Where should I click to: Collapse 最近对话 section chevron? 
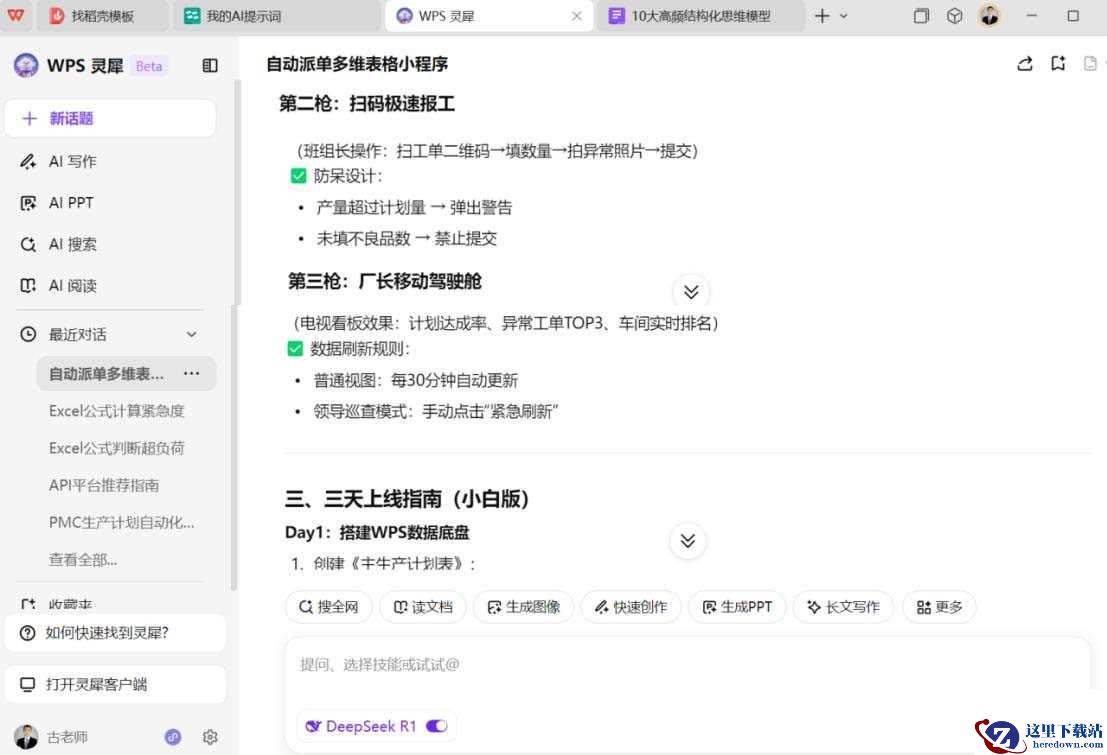[x=191, y=335]
